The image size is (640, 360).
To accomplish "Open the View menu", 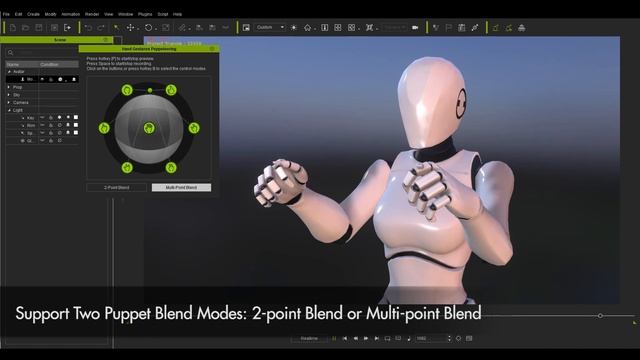I will coord(109,14).
